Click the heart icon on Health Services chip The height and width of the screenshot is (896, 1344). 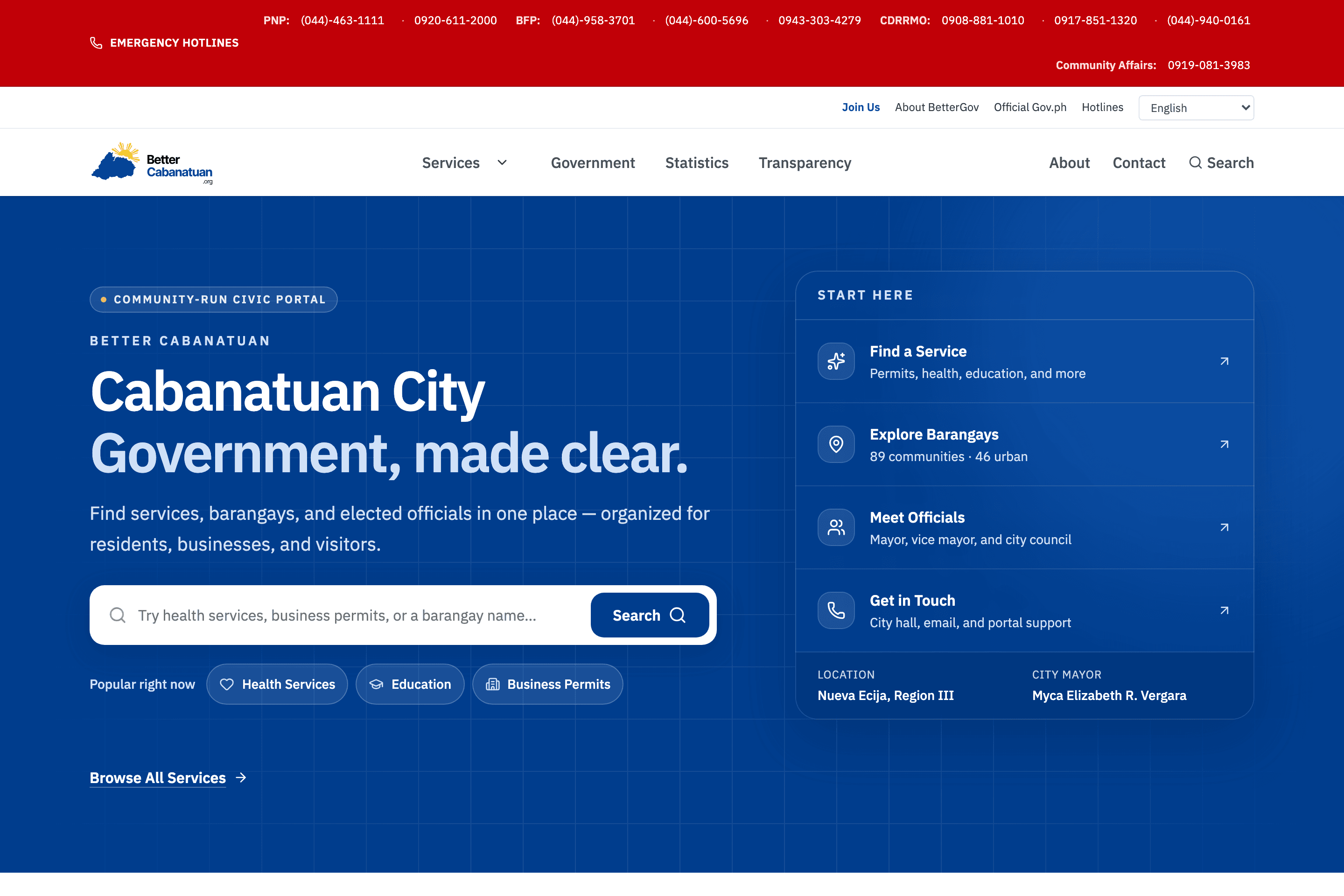coord(227,684)
